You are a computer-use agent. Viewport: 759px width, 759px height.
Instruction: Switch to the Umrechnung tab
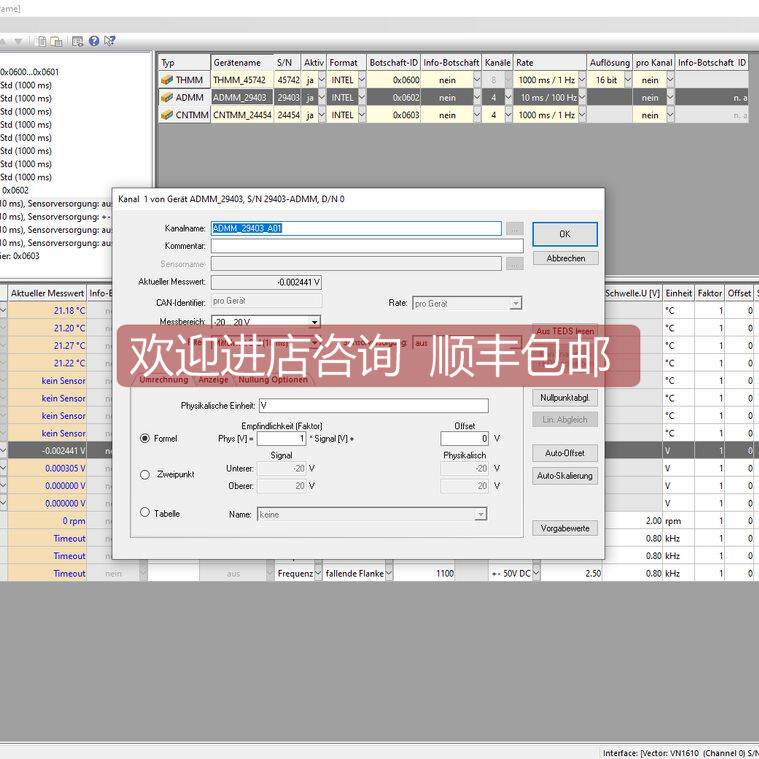tap(164, 380)
